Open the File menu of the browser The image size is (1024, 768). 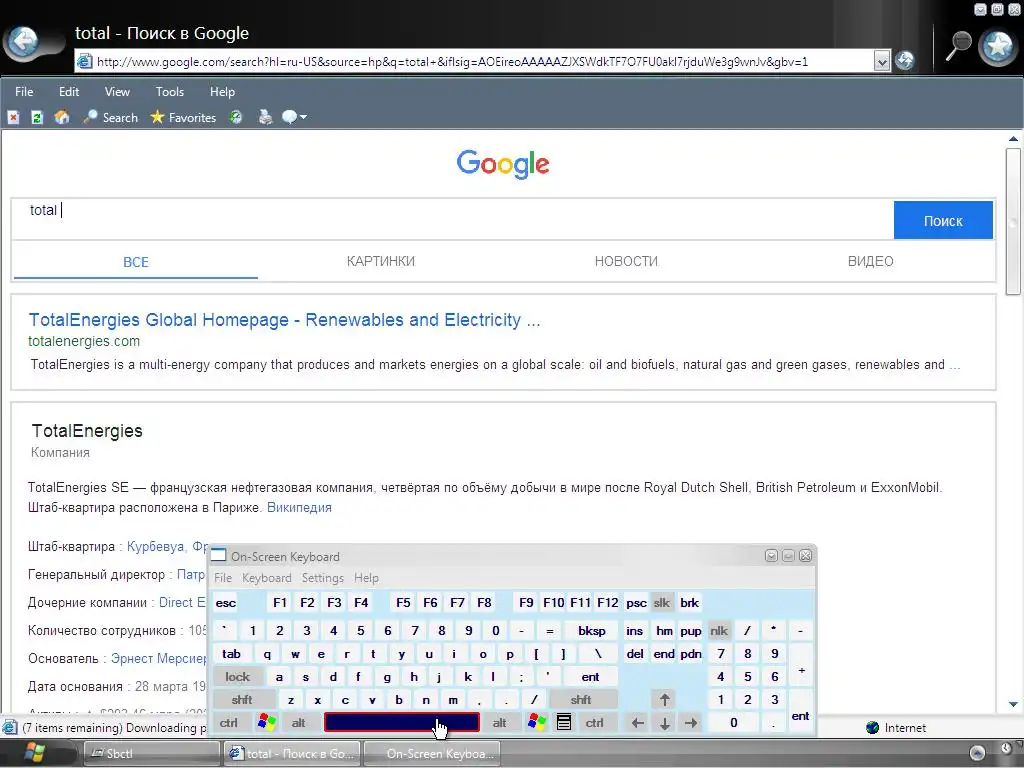[x=24, y=91]
